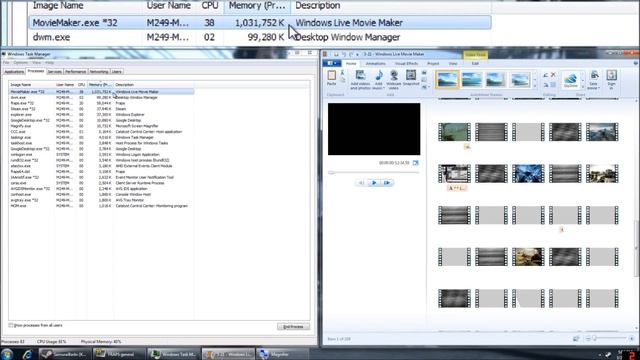Switch to the Visual Effects ribbon tab
The height and width of the screenshot is (360, 640).
coord(406,64)
